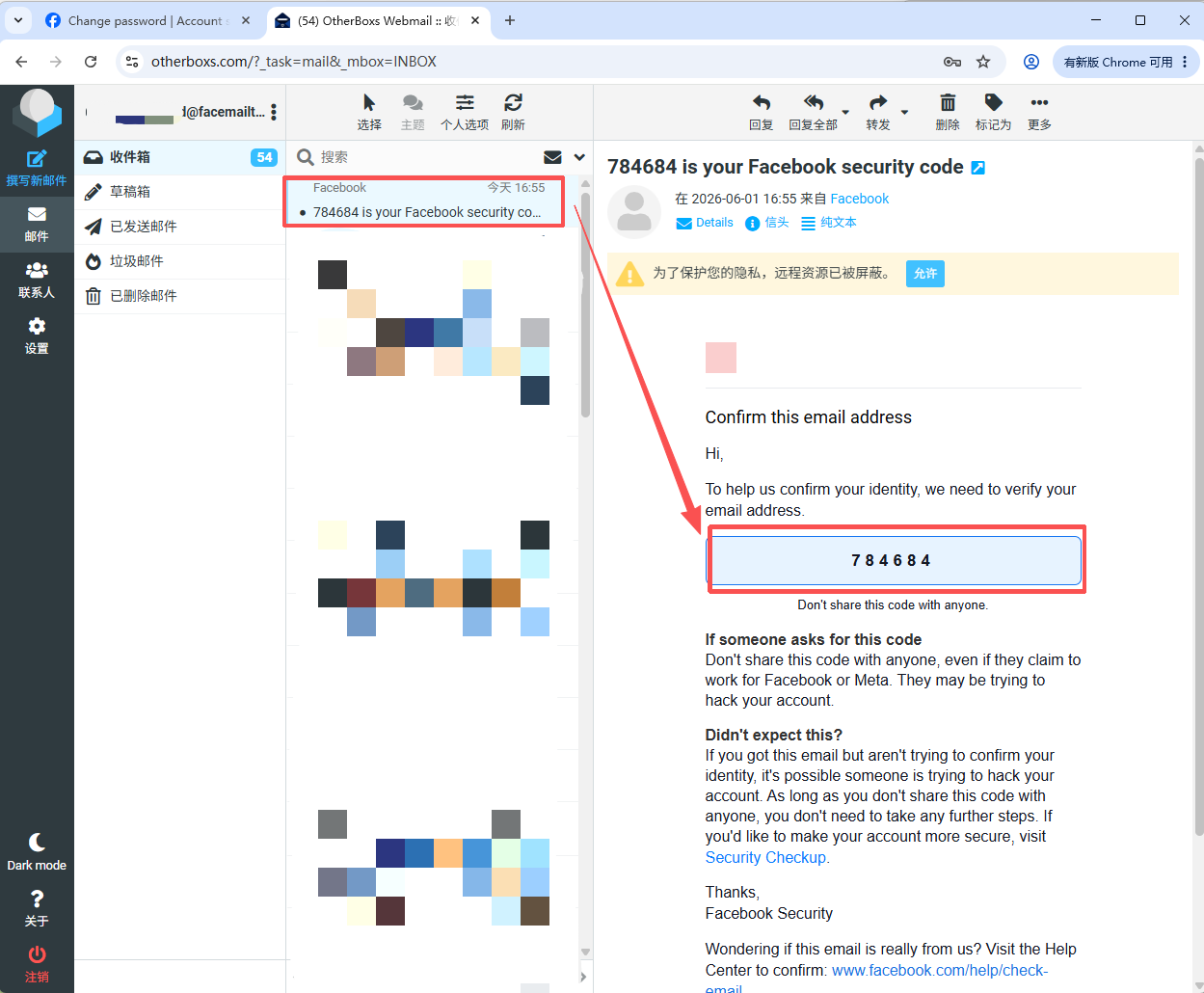This screenshot has width=1204, height=993.
Task: Click the 784684 code box
Action: [893, 560]
